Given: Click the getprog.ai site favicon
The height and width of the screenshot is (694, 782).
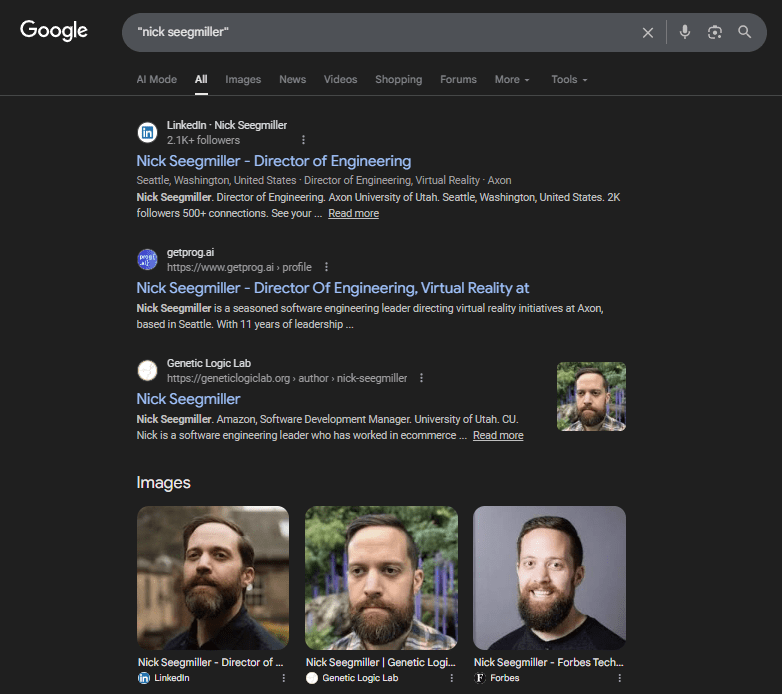Looking at the screenshot, I should tap(147, 259).
